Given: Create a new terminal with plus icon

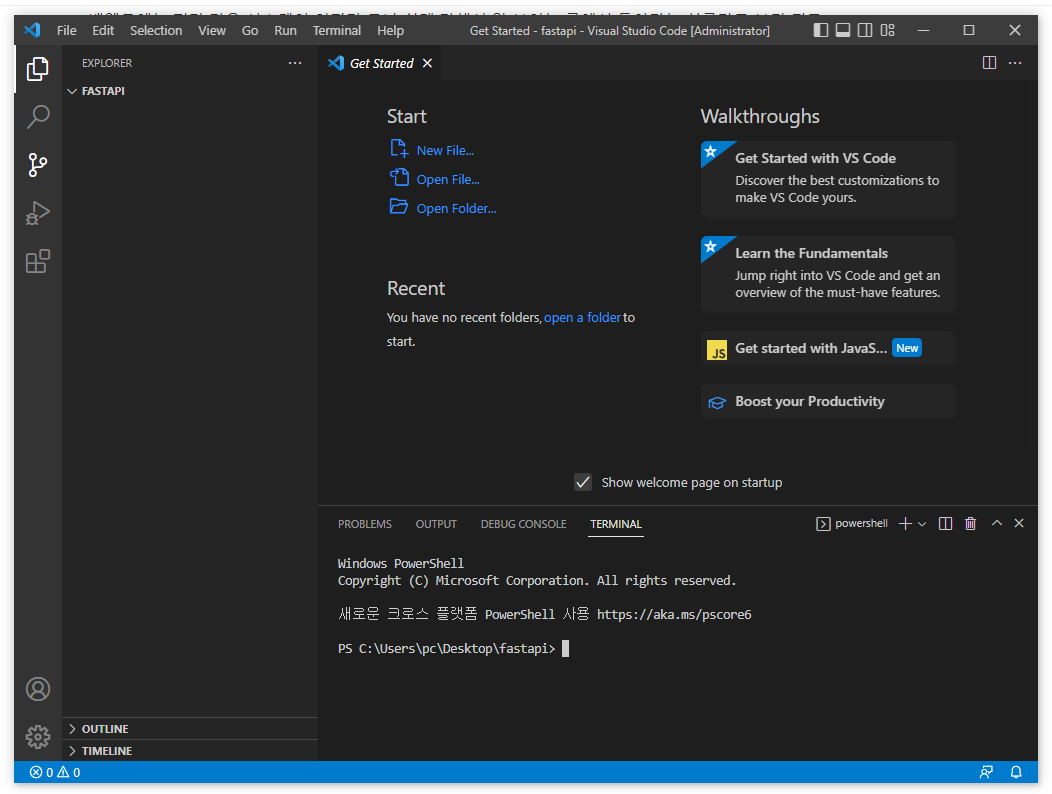Looking at the screenshot, I should click(x=905, y=524).
